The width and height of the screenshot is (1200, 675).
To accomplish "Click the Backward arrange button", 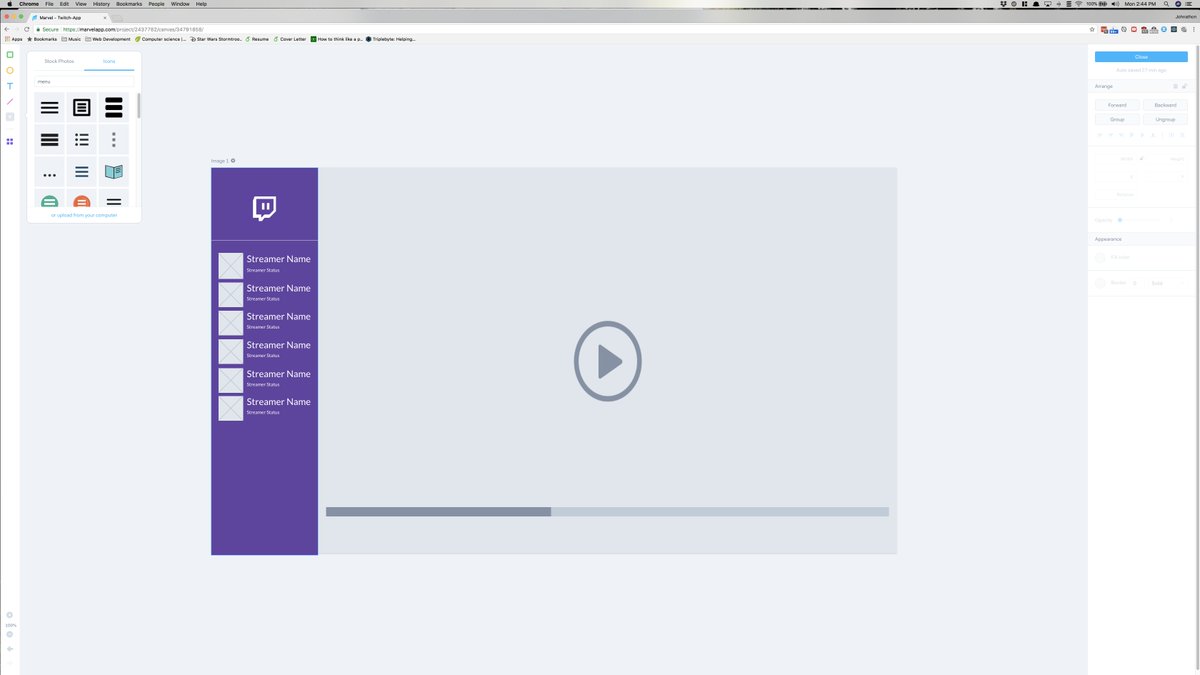I will [x=1165, y=105].
